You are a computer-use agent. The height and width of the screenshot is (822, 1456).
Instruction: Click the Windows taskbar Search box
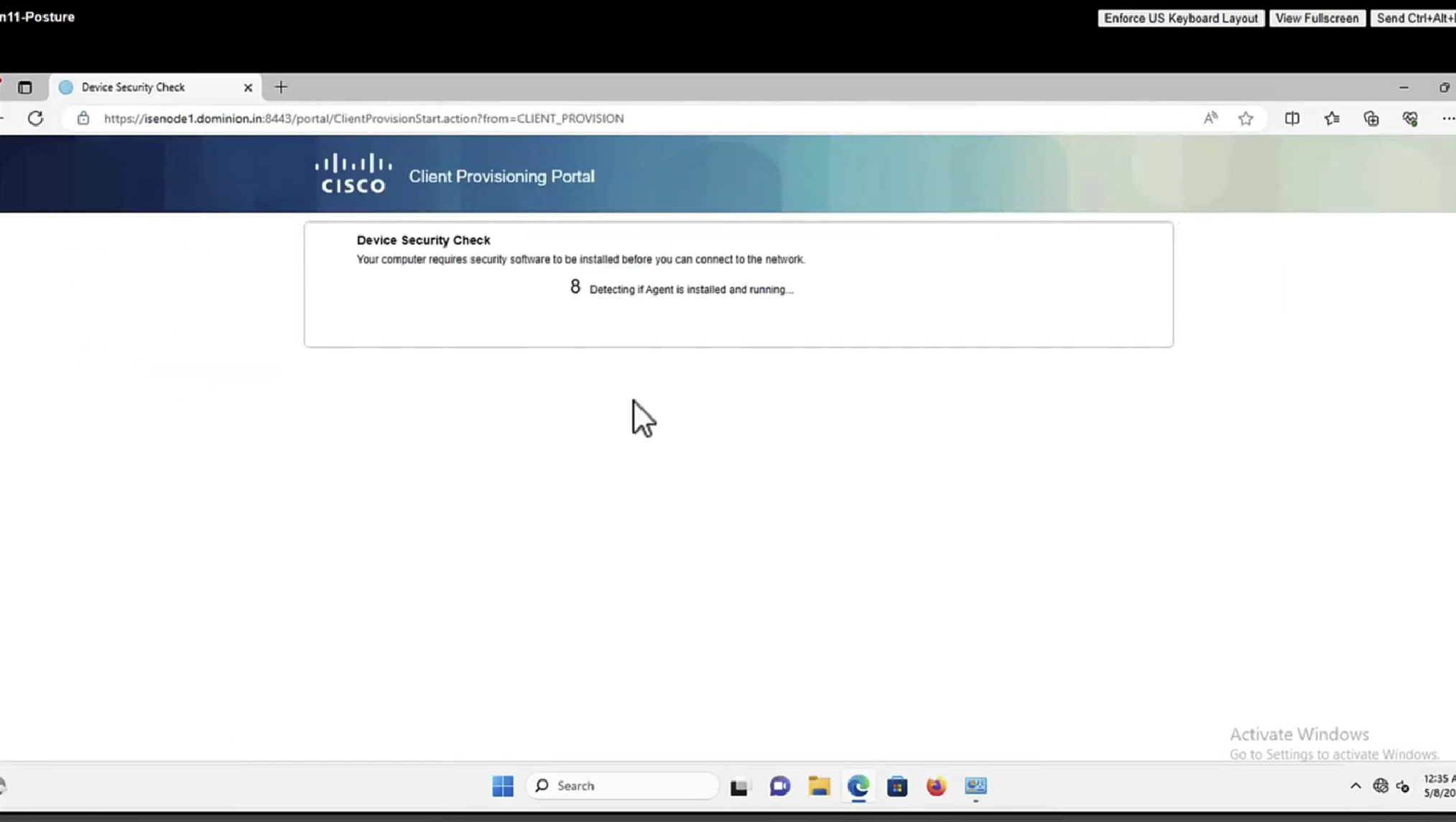622,786
